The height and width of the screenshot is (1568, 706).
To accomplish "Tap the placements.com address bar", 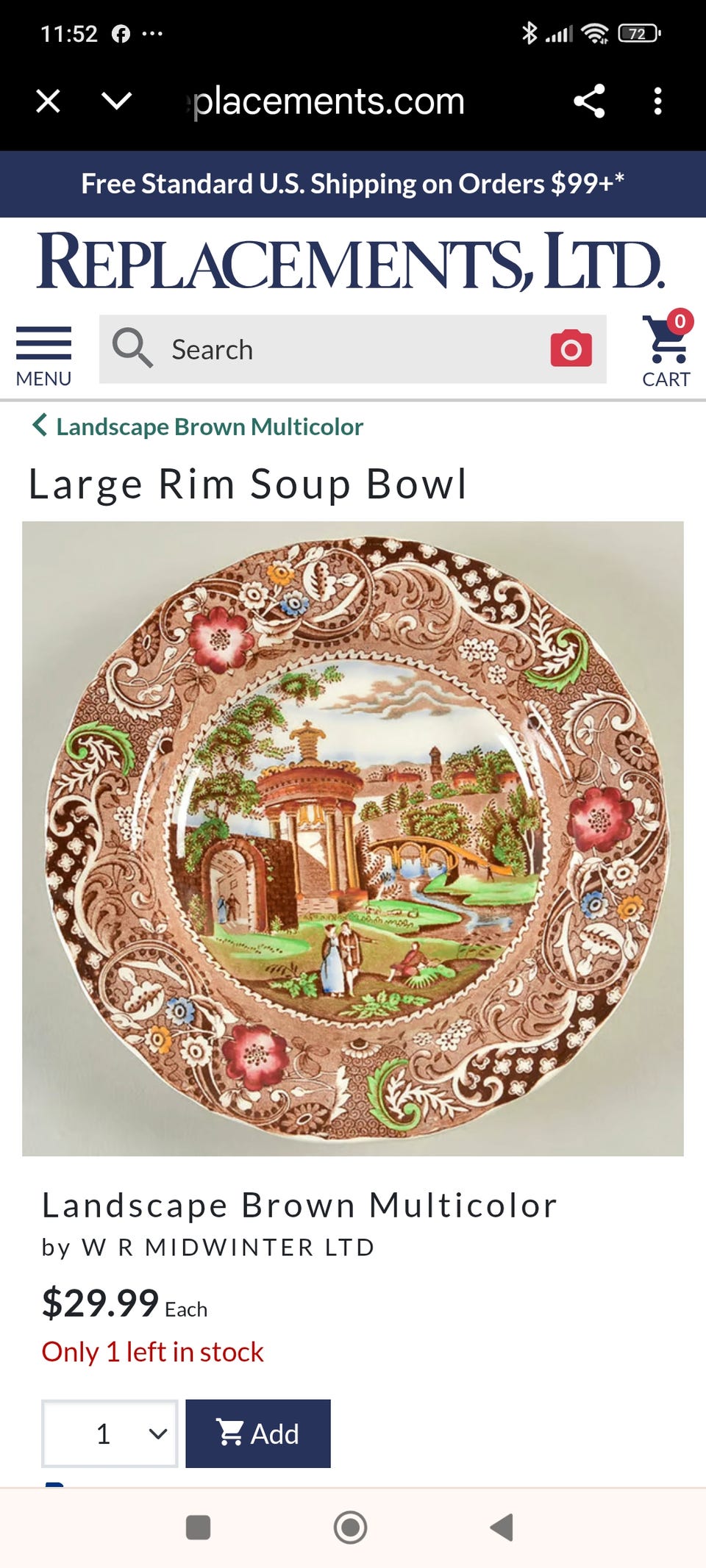I will [328, 101].
